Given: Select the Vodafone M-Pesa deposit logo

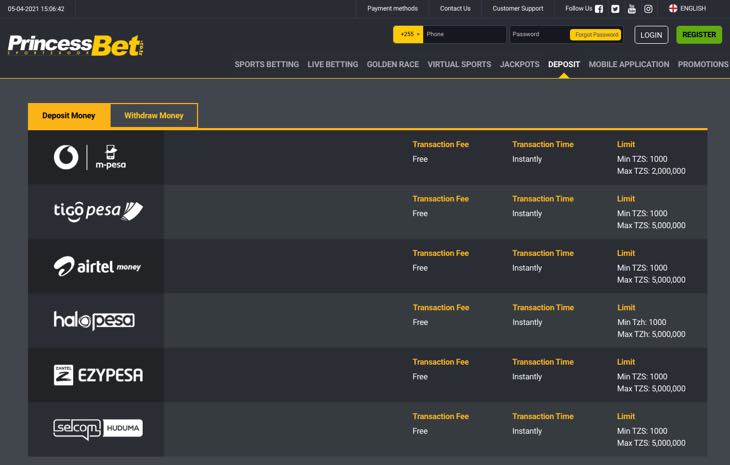Looking at the screenshot, I should [x=89, y=157].
